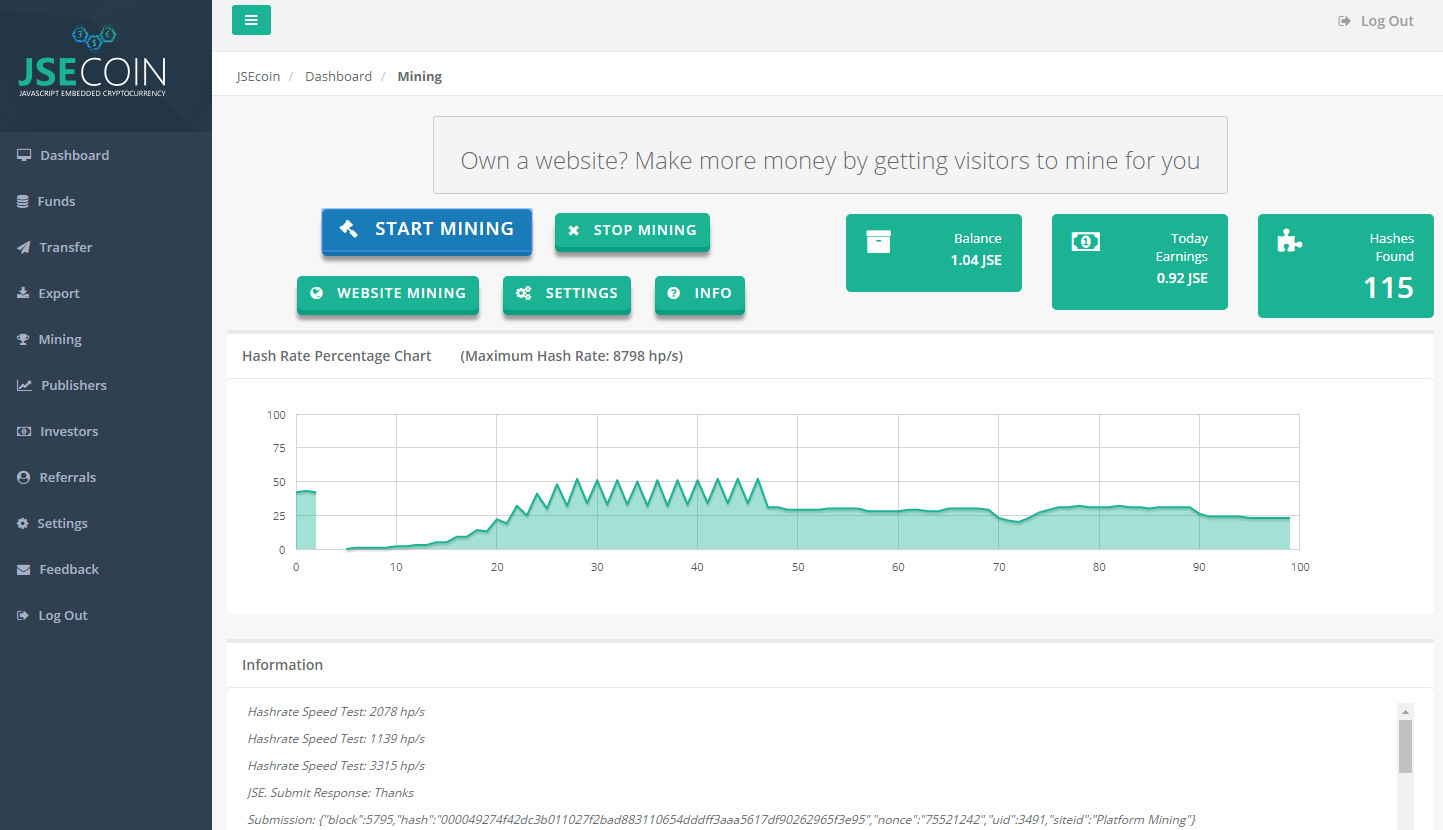Click the Export download icon in sidebar
This screenshot has width=1443, height=830.
click(x=23, y=293)
